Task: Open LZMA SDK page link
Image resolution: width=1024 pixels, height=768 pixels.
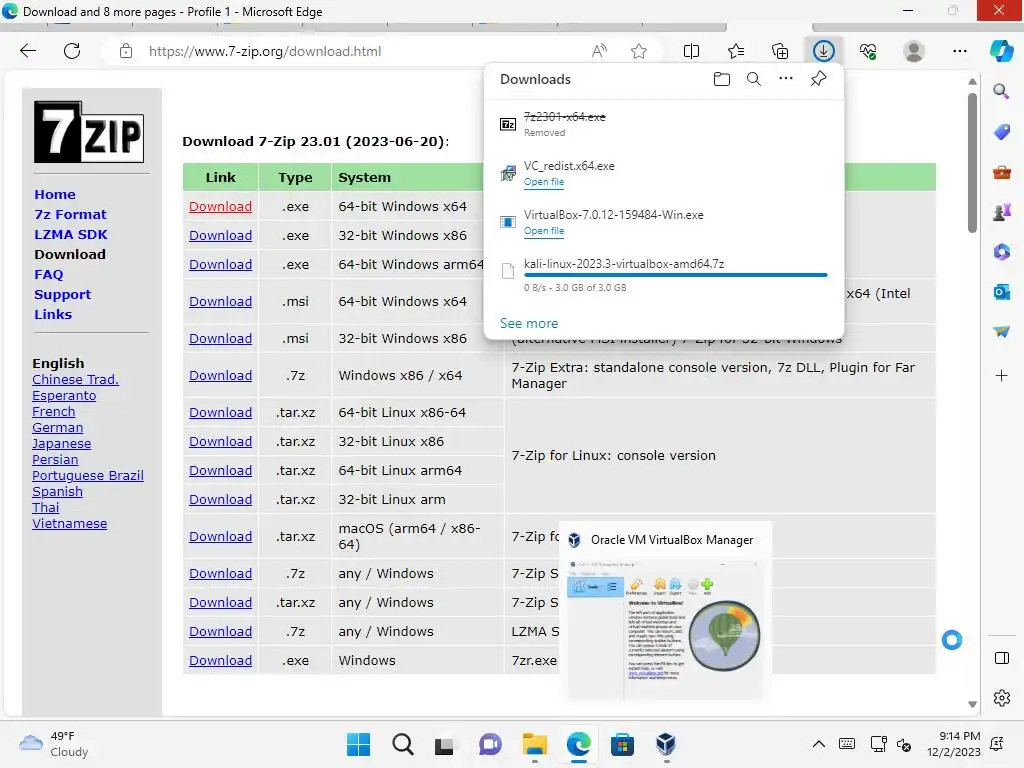Action: [x=71, y=234]
